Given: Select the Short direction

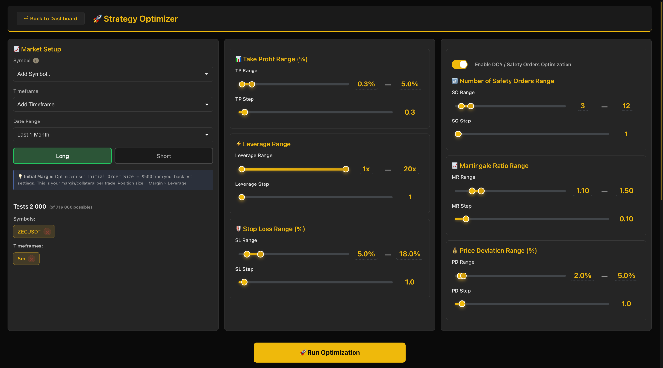Looking at the screenshot, I should click(164, 156).
